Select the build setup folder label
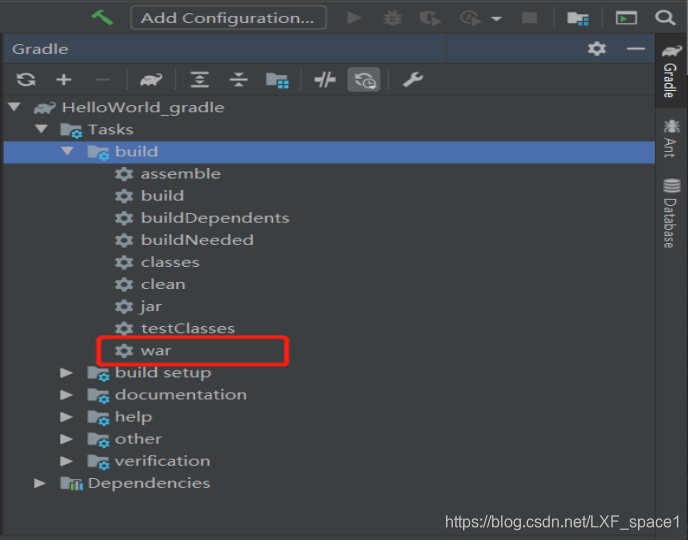 163,373
